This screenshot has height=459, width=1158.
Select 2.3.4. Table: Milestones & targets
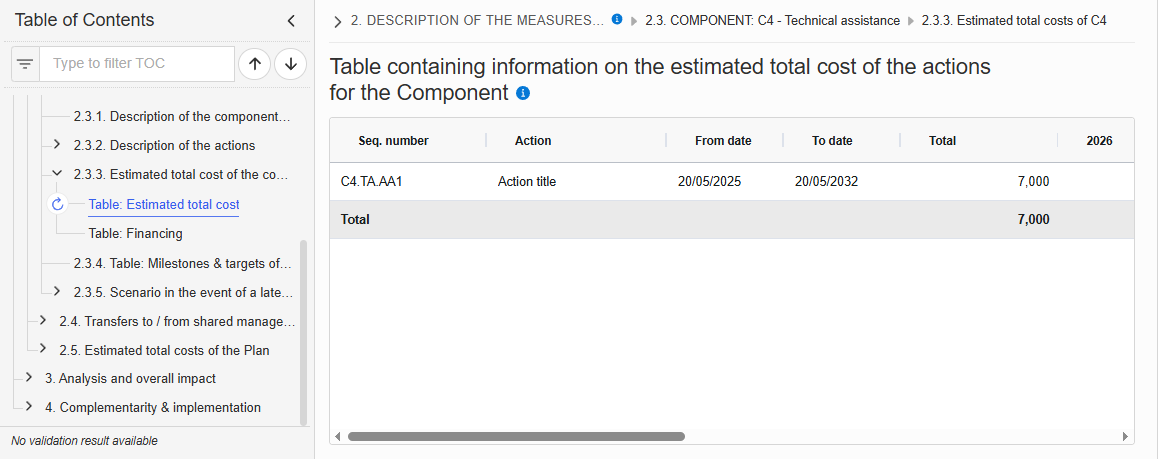click(182, 263)
